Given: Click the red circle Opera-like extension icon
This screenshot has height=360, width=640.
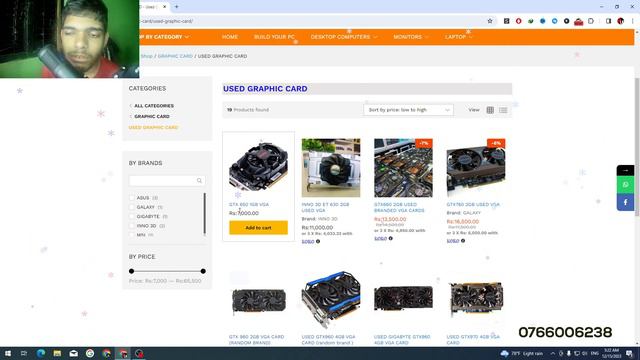Looking at the screenshot, I should pos(518,21).
